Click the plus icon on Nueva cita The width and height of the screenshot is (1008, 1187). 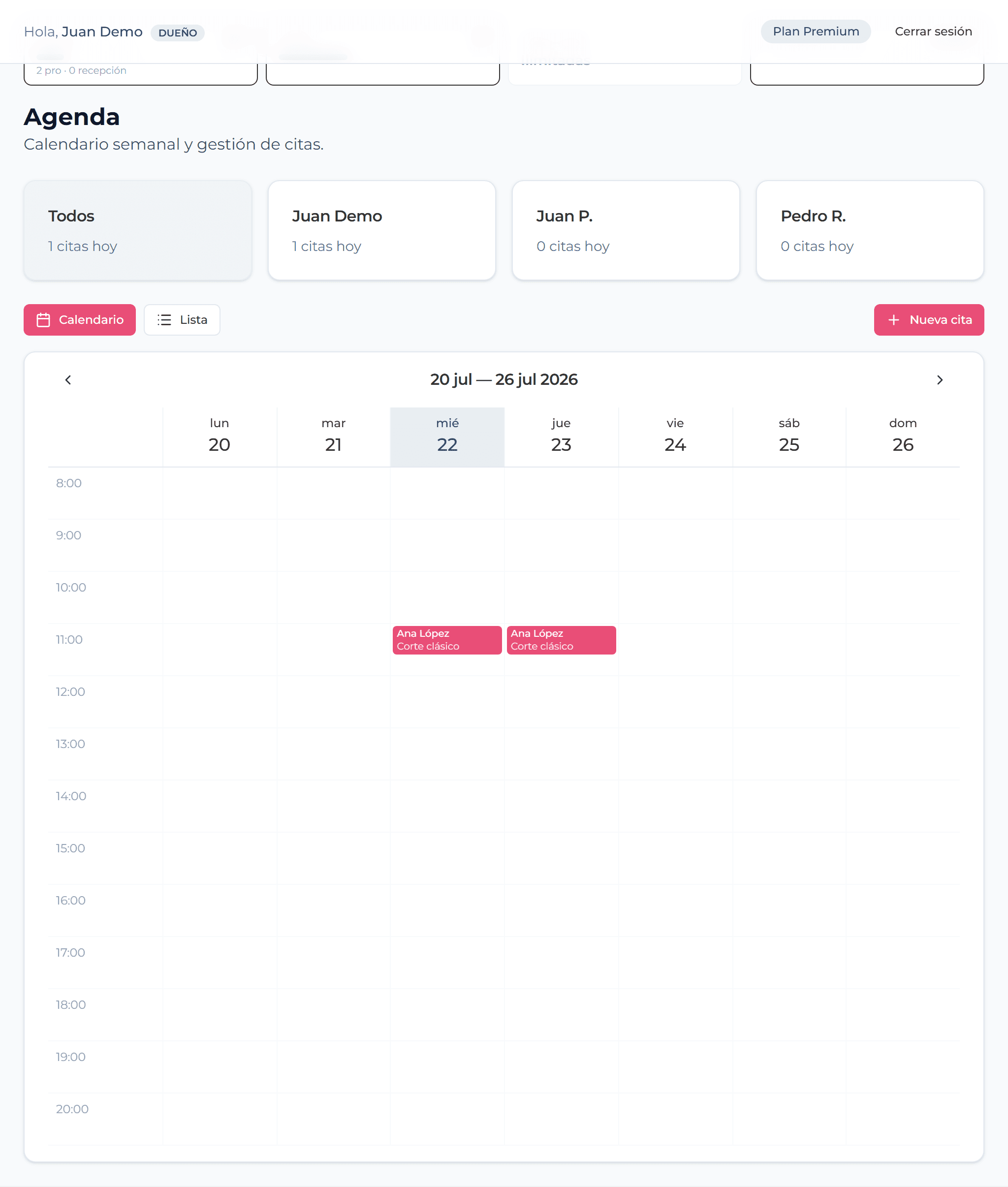894,320
